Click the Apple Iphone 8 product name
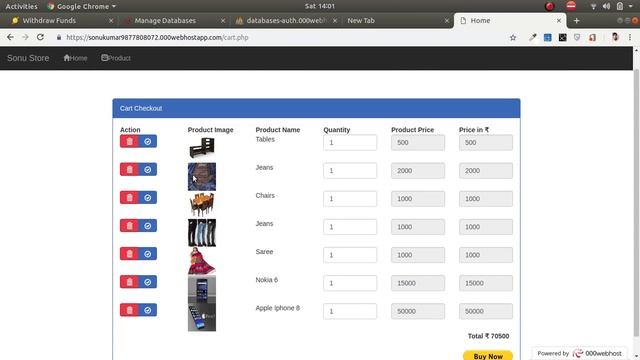This screenshot has height=360, width=640. 278,308
